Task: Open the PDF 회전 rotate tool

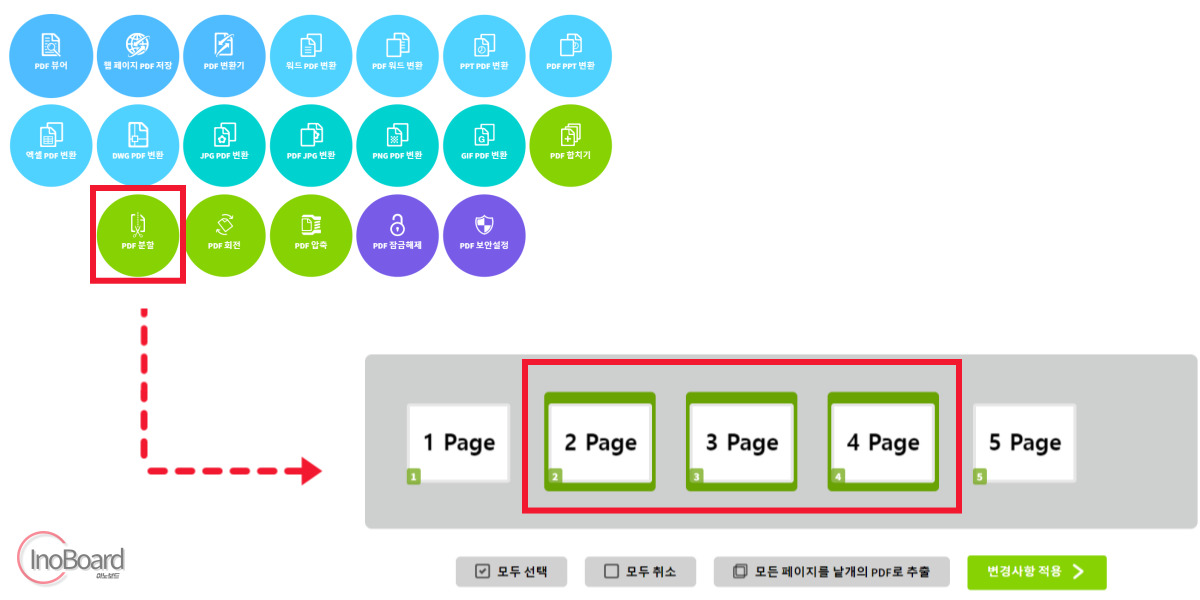Action: click(224, 235)
